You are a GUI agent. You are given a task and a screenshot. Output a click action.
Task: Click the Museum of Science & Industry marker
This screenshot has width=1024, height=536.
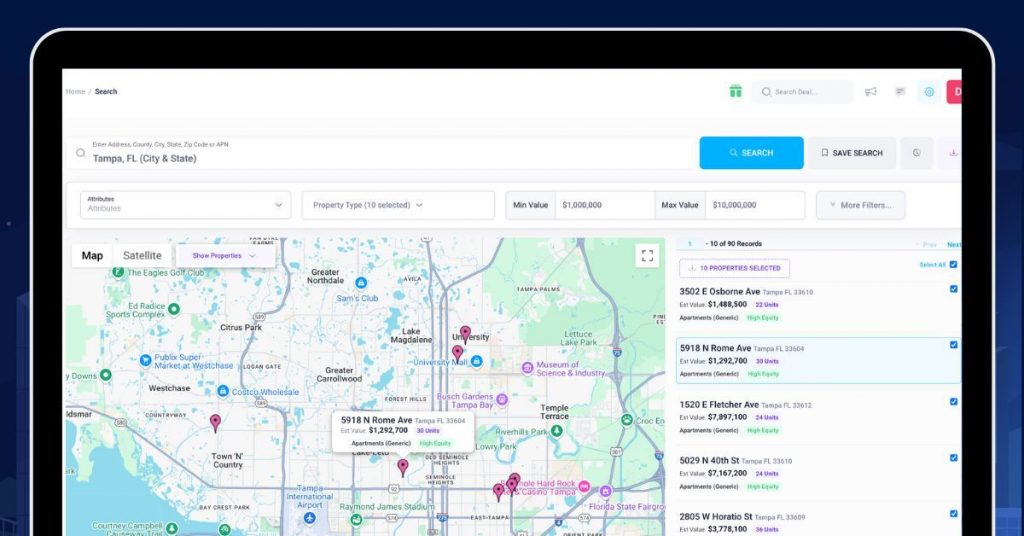point(528,368)
